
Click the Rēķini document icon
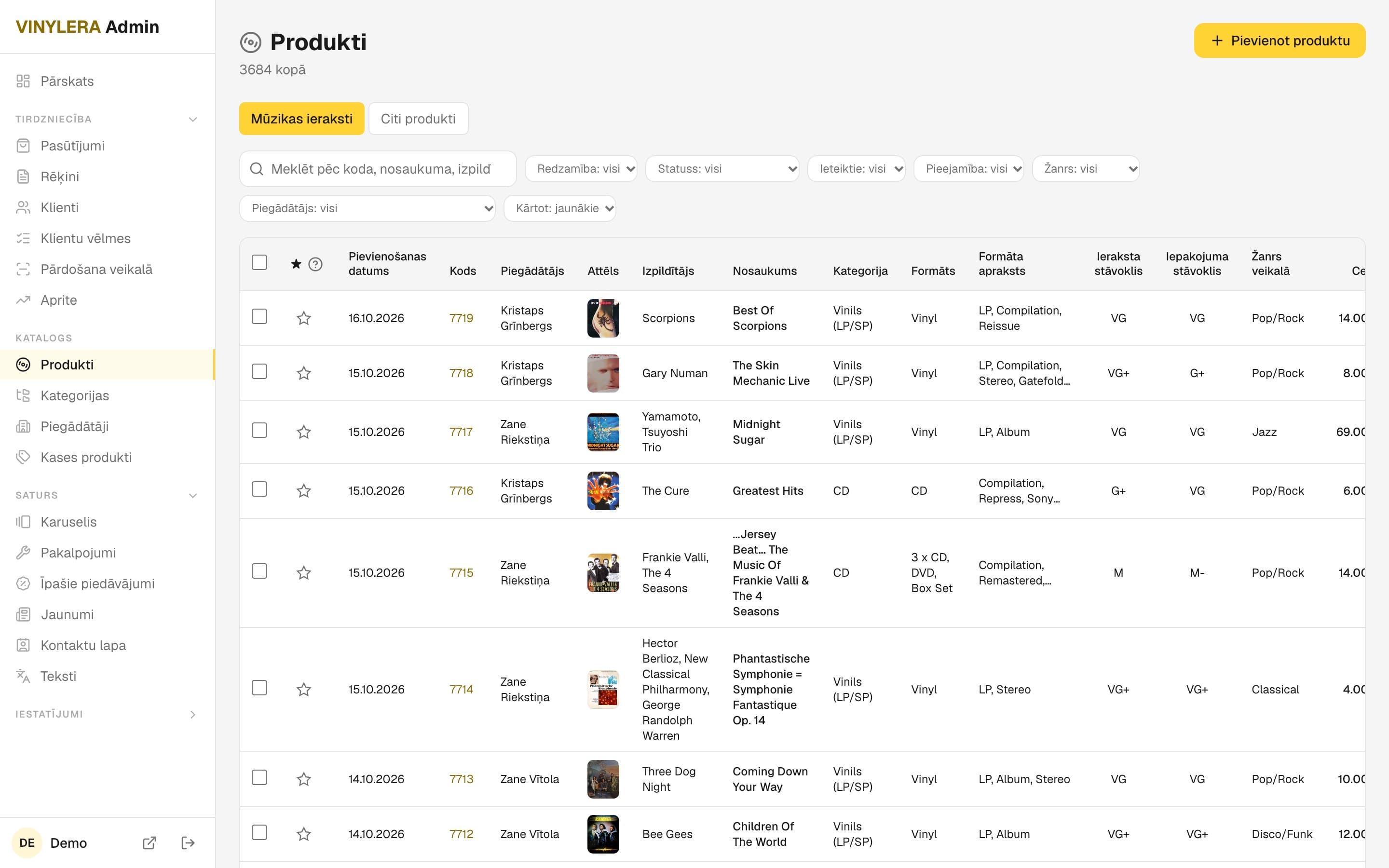[x=23, y=177]
